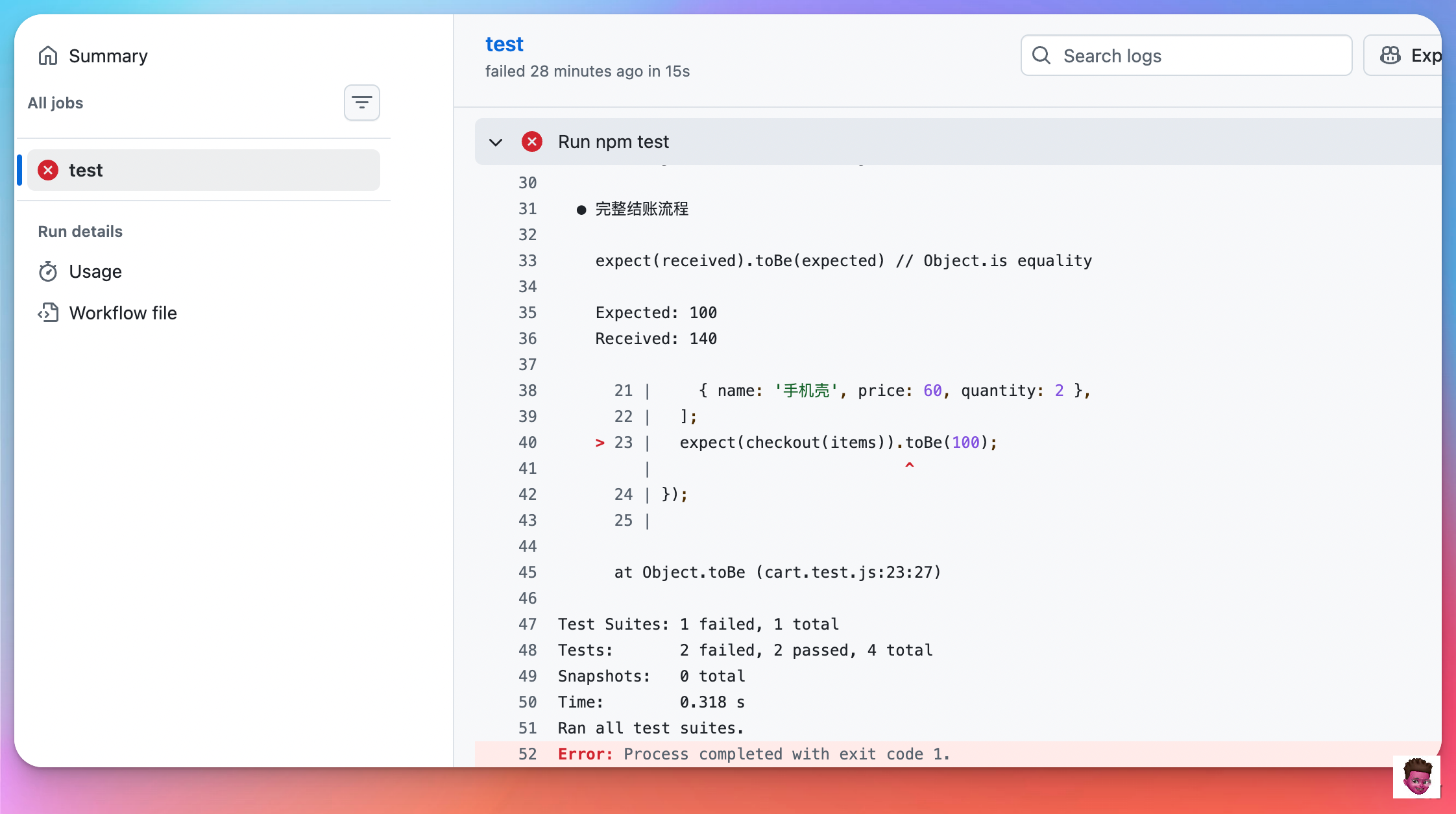Click the avatar in the bottom corner
1456x814 pixels.
1416,776
